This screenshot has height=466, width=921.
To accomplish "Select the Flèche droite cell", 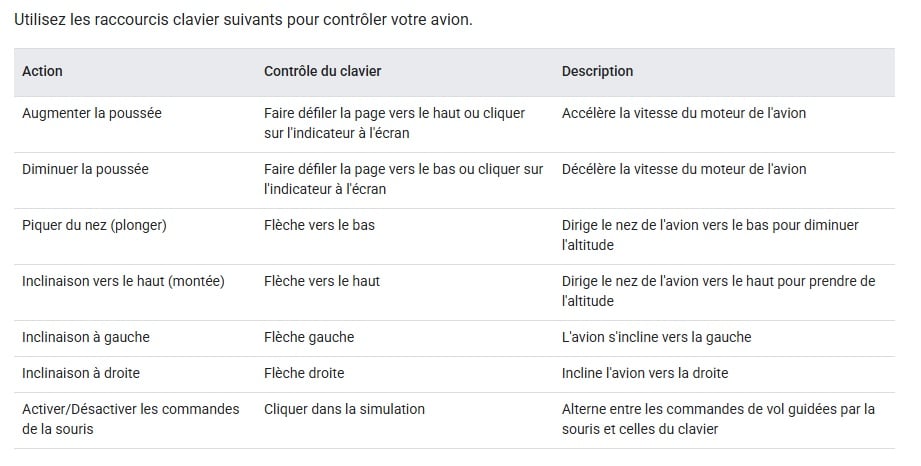I will pos(304,373).
